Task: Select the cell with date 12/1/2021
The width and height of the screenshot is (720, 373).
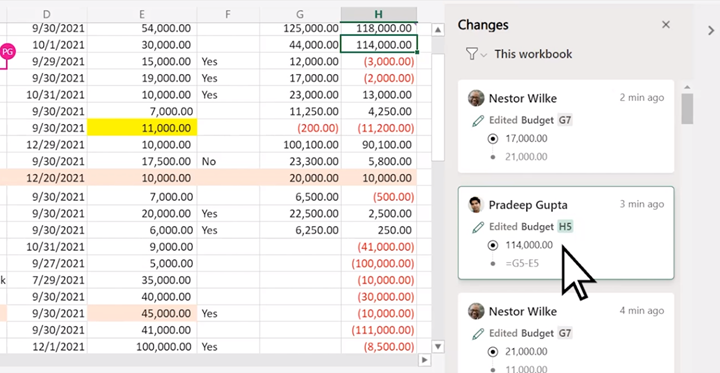Action: point(46,347)
